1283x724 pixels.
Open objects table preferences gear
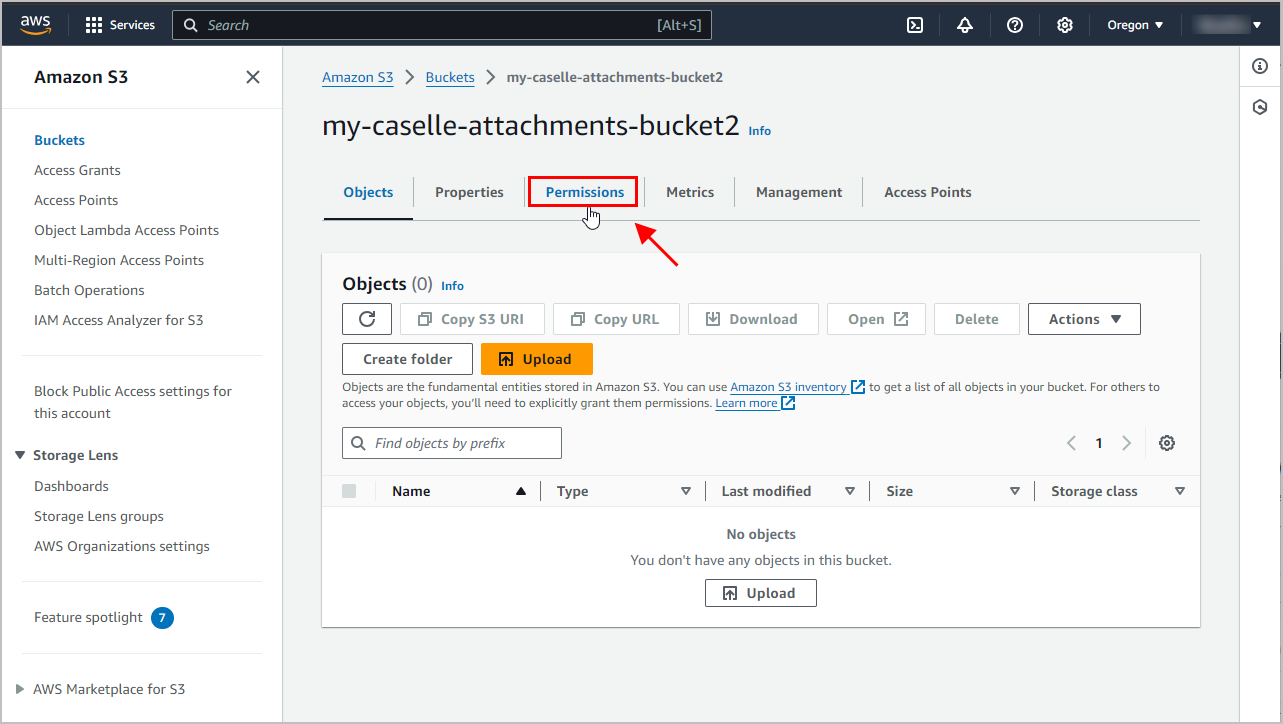[1166, 443]
